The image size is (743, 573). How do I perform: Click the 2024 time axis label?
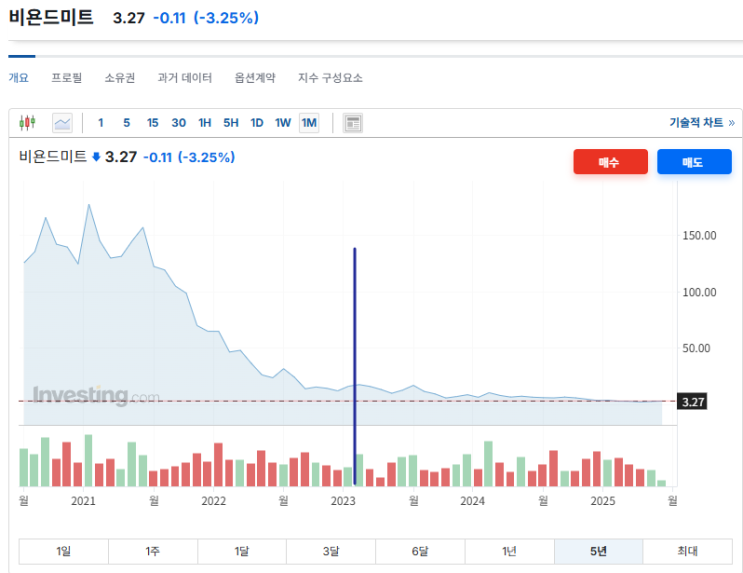pos(472,501)
